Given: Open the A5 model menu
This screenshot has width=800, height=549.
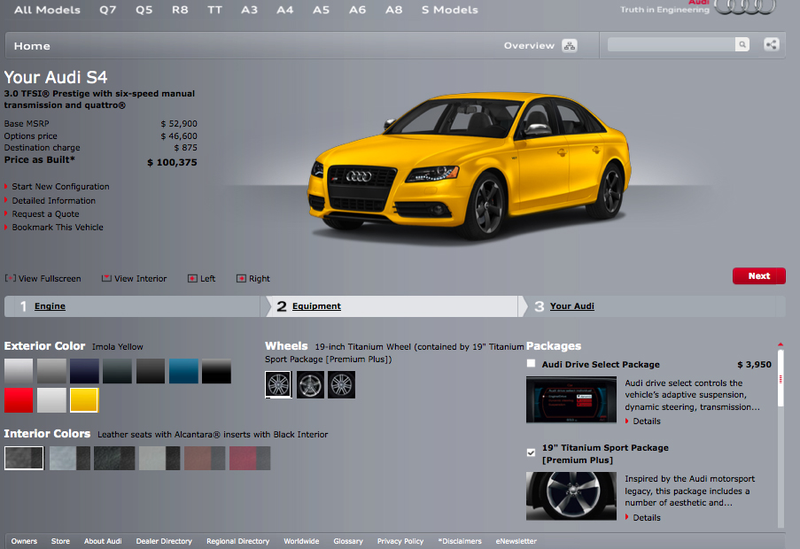Looking at the screenshot, I should (x=321, y=10).
